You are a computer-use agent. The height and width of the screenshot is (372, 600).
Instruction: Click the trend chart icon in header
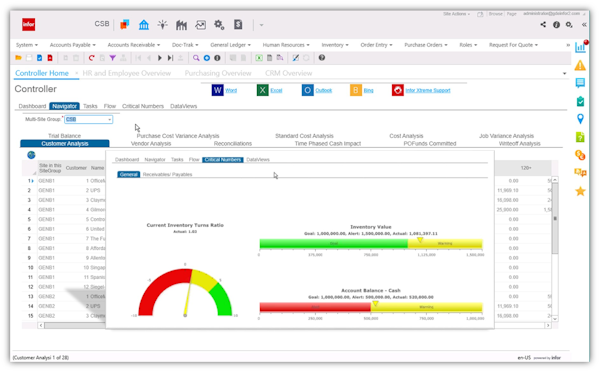pyautogui.click(x=200, y=25)
